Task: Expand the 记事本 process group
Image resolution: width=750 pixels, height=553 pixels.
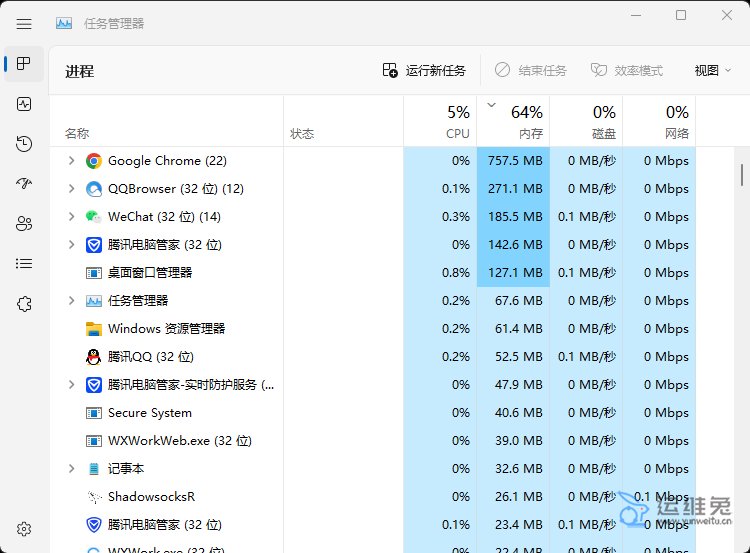Action: pyautogui.click(x=71, y=469)
